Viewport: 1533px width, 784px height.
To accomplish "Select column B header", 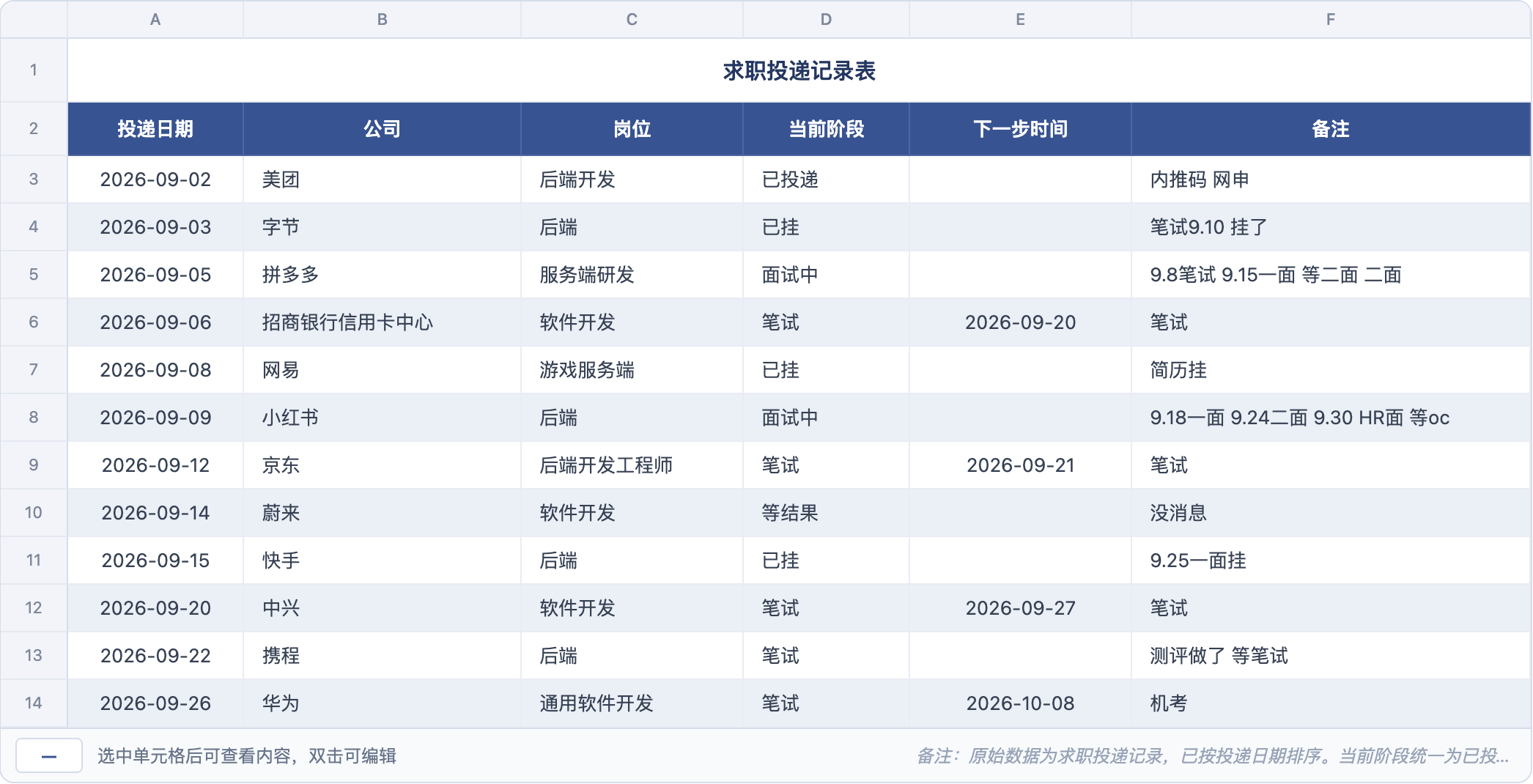I will click(x=383, y=20).
